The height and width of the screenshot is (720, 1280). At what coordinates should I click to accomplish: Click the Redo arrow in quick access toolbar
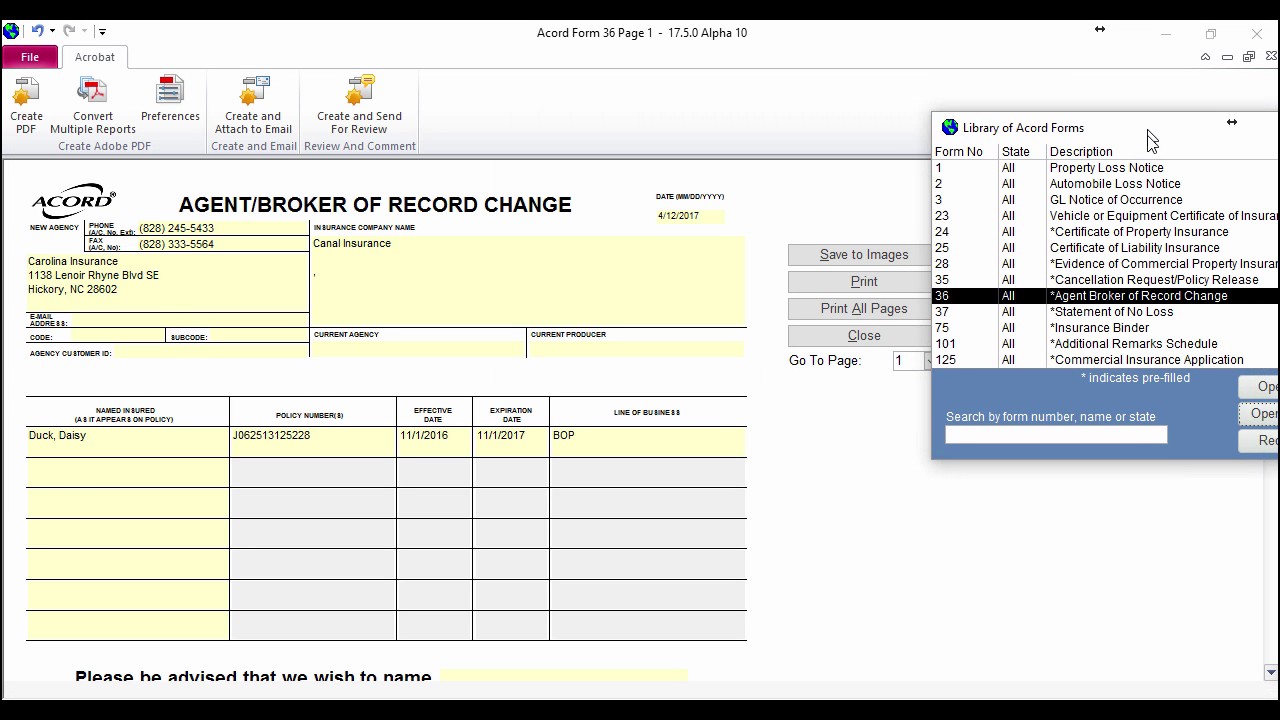[x=70, y=32]
